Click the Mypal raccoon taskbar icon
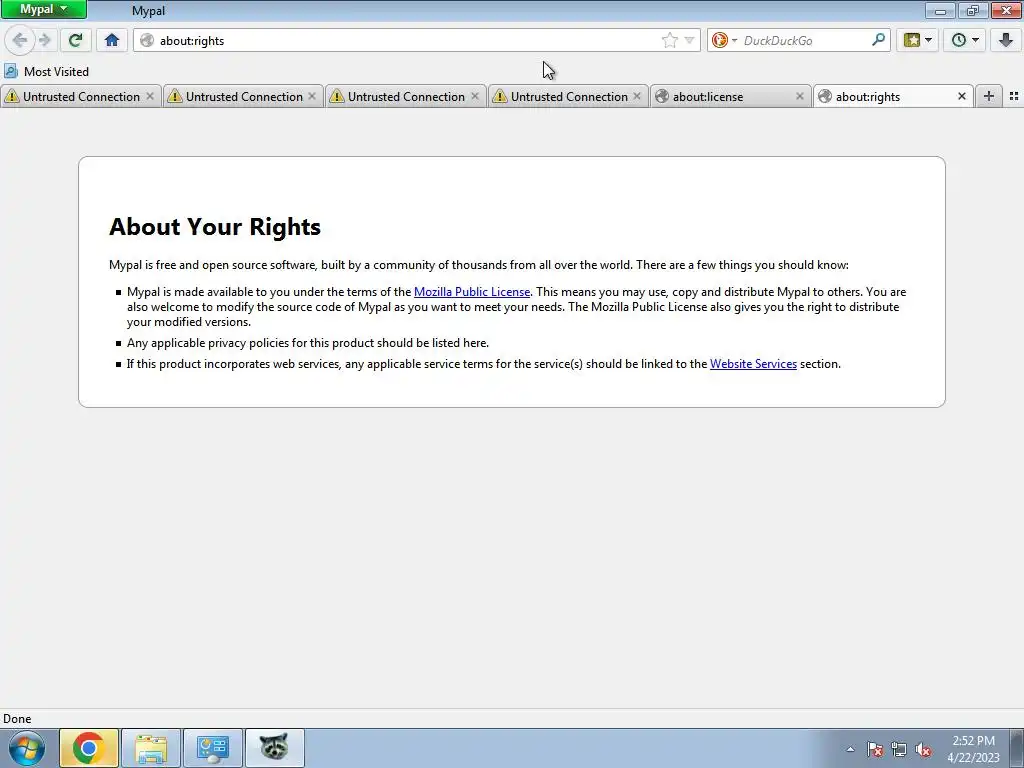 pos(274,748)
